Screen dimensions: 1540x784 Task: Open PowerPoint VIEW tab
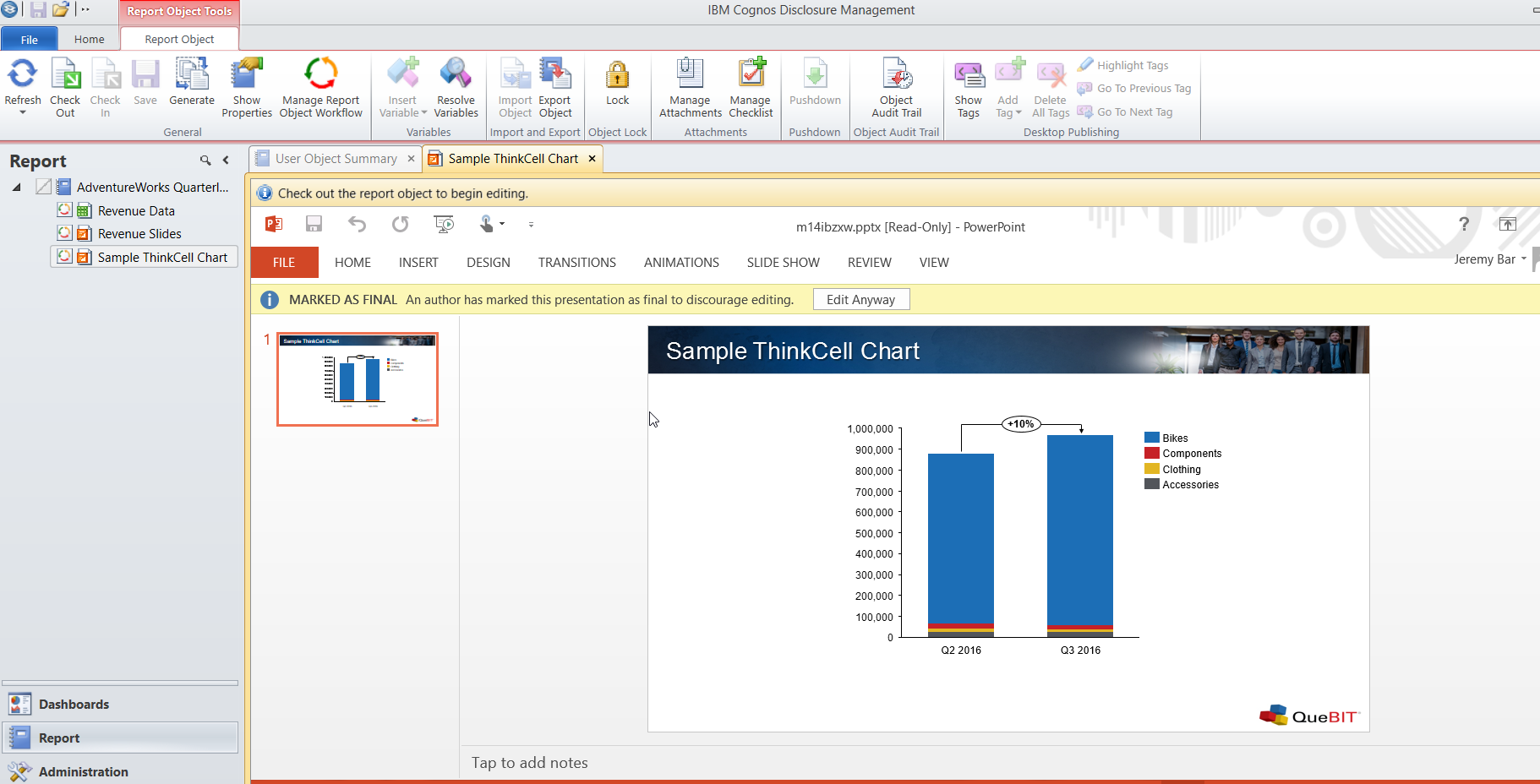click(x=934, y=263)
